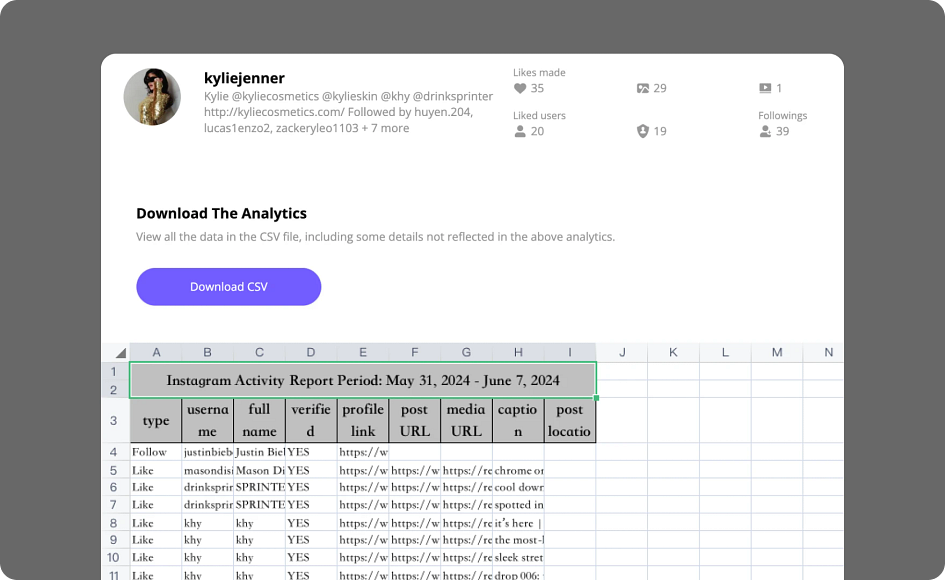Click the 'full name' header cell
Image resolution: width=945 pixels, height=580 pixels.
coord(259,421)
